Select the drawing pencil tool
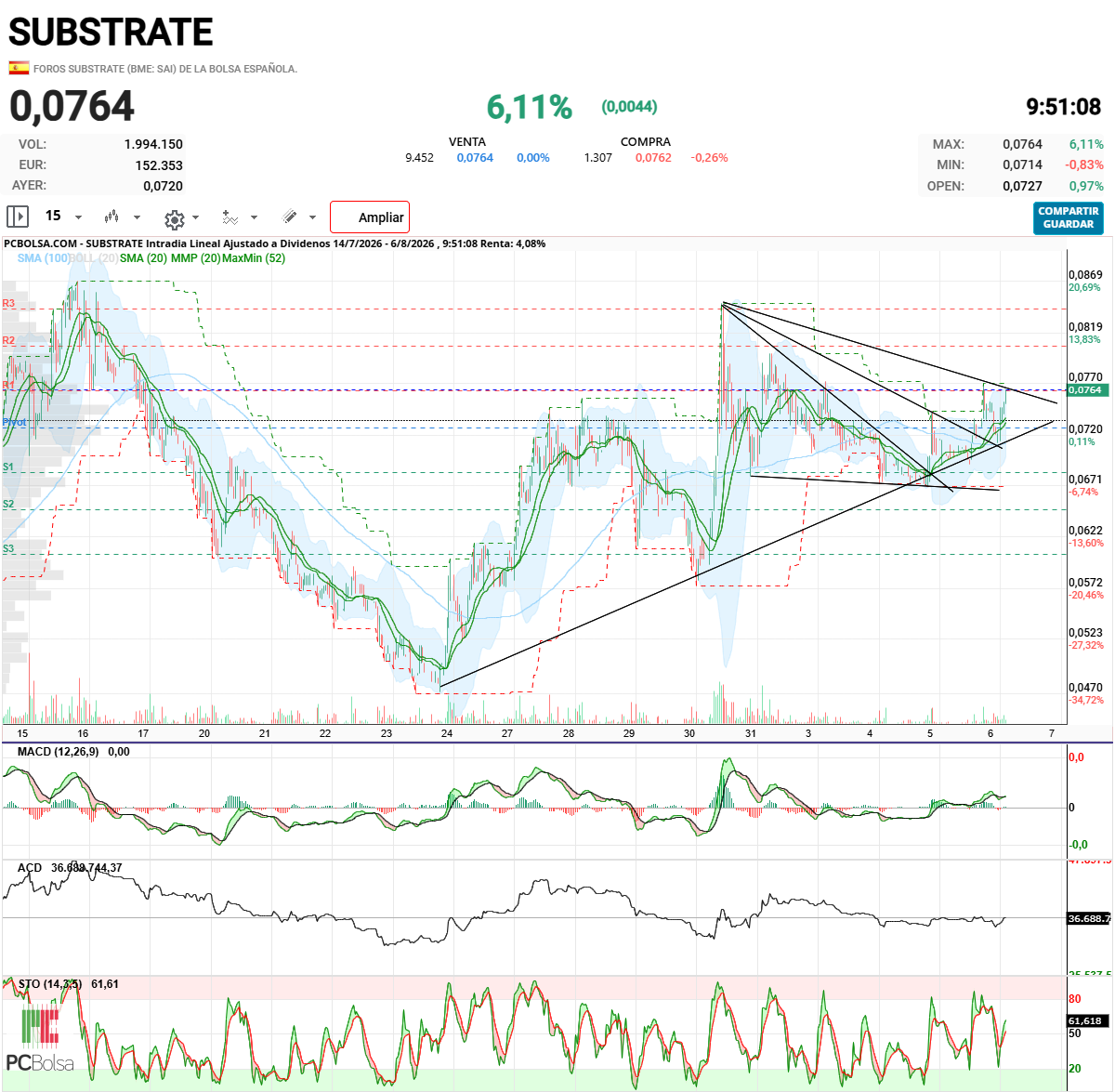Viewport: 1115px width, 1092px height. (x=290, y=217)
